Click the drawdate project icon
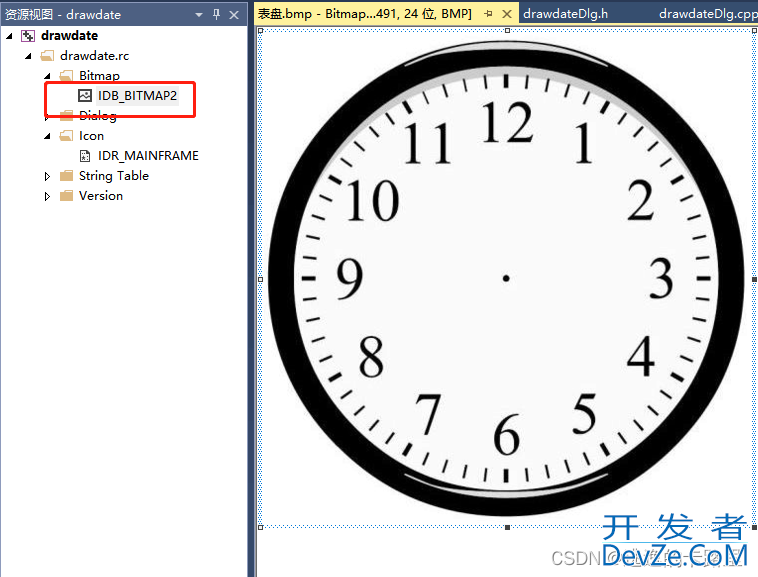 click(28, 36)
